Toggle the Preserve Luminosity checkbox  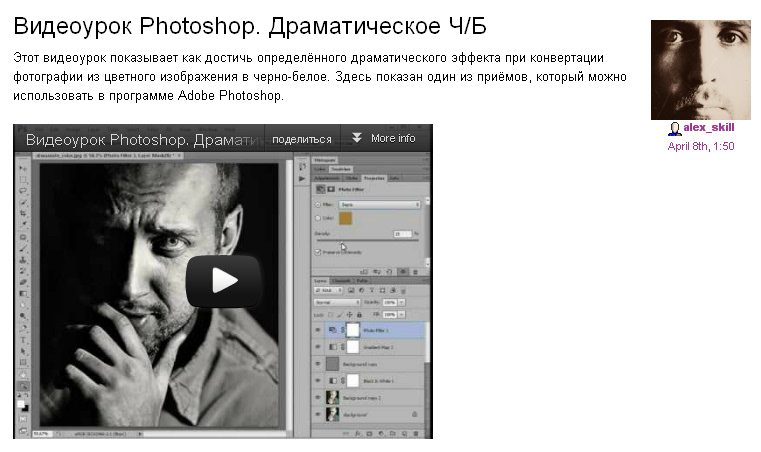coord(318,250)
